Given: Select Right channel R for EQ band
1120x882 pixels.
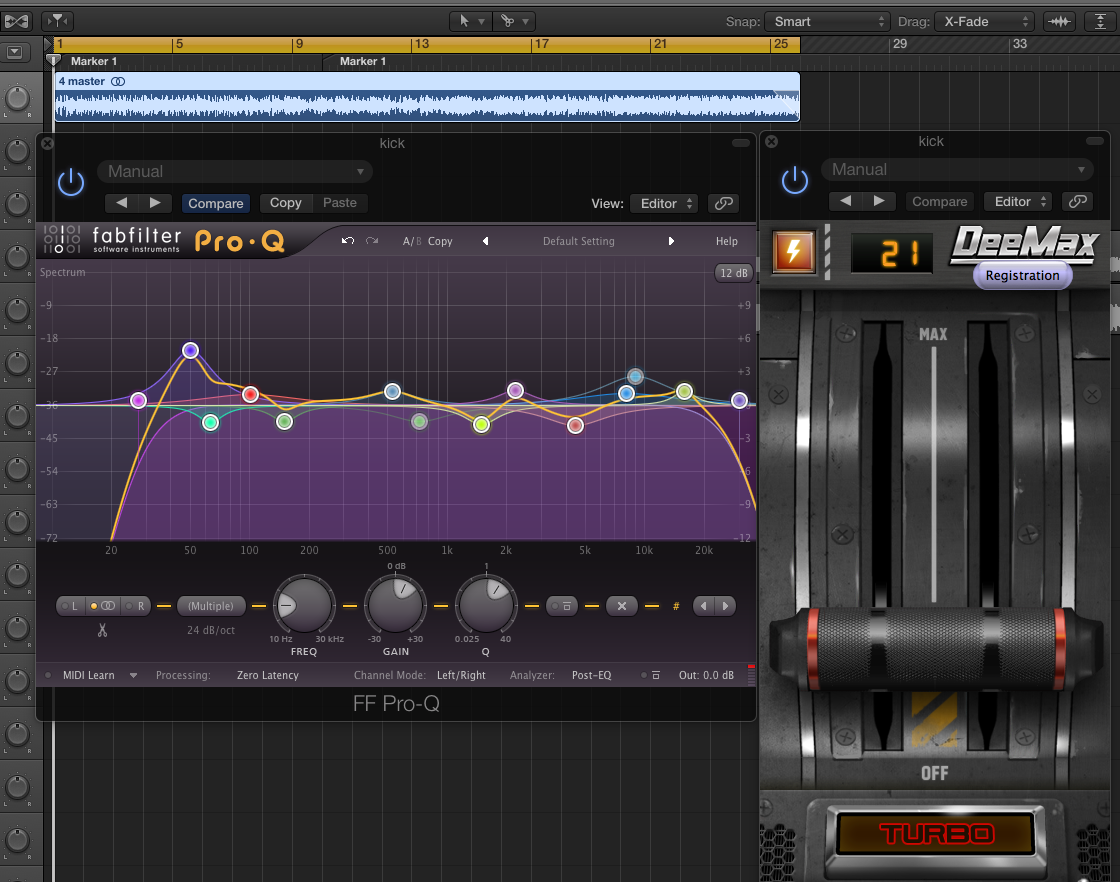Looking at the screenshot, I should coord(136,606).
